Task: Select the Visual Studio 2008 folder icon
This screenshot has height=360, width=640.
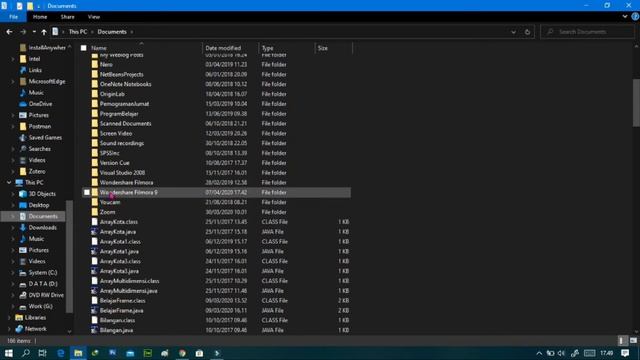Action: click(95, 173)
